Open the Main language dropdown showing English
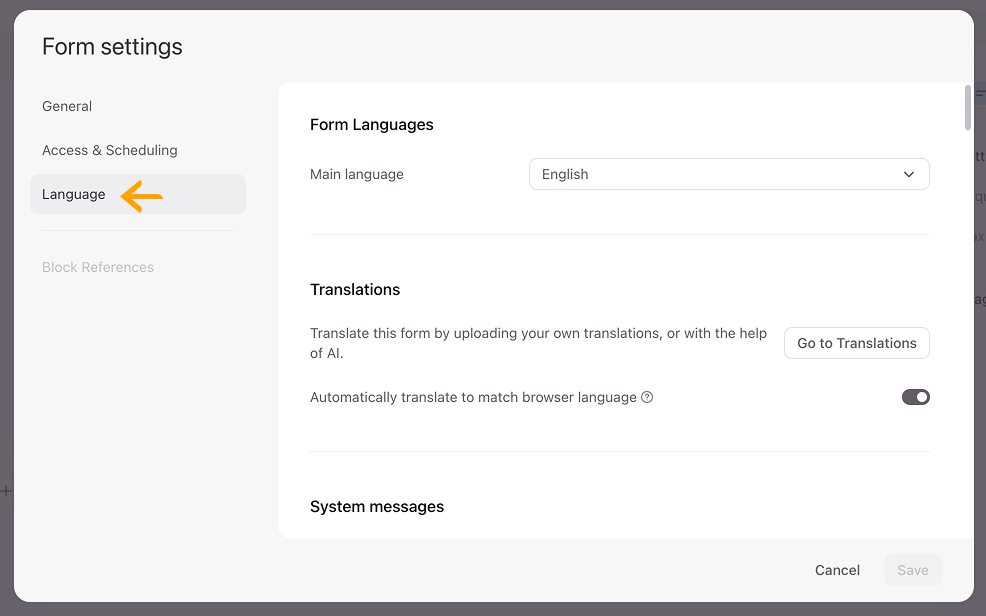Viewport: 986px width, 616px height. click(x=728, y=174)
